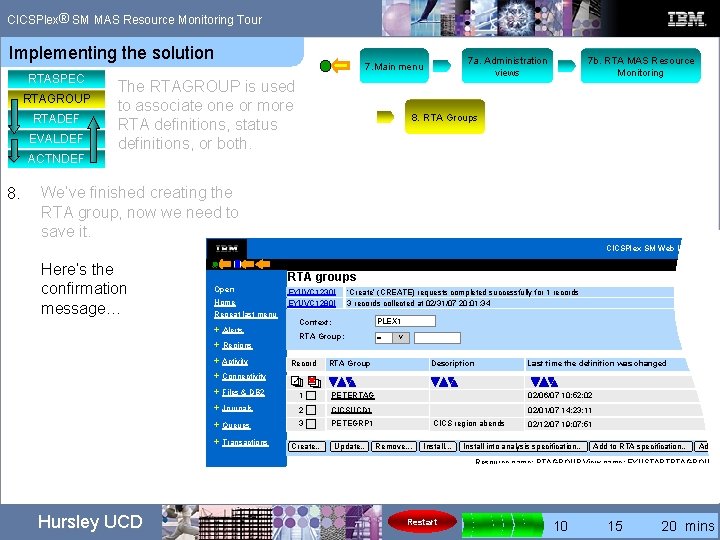Click the red Restart button
This screenshot has height=540, width=720.
[x=422, y=522]
